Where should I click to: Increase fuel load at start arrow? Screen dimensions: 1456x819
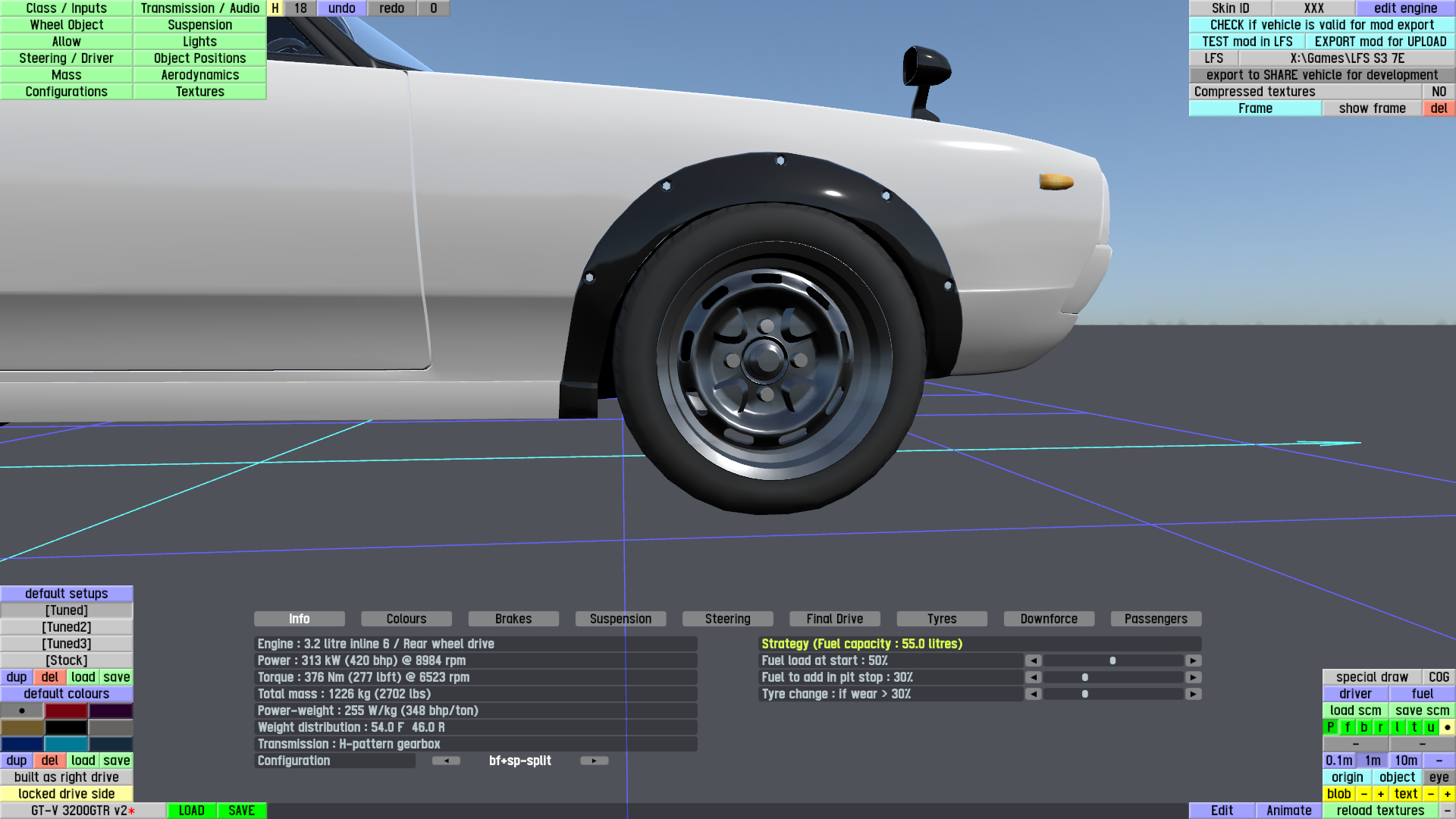tap(1193, 661)
